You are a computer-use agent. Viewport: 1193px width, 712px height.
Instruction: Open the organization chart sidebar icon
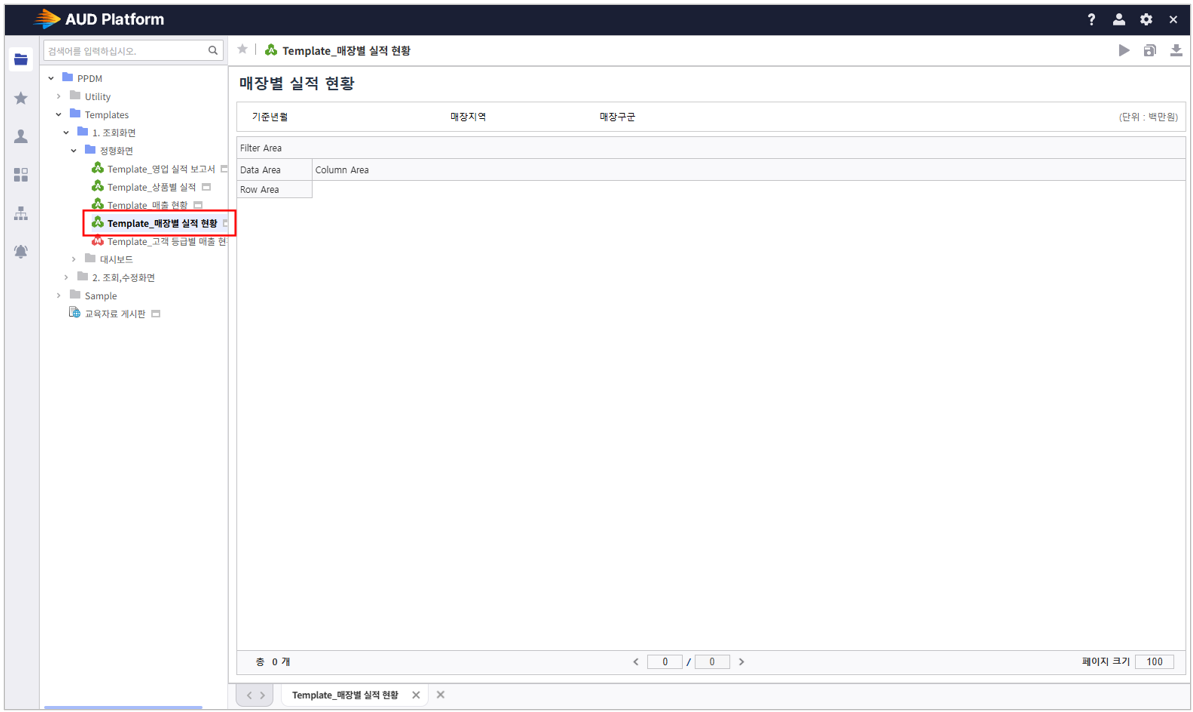pyautogui.click(x=21, y=214)
